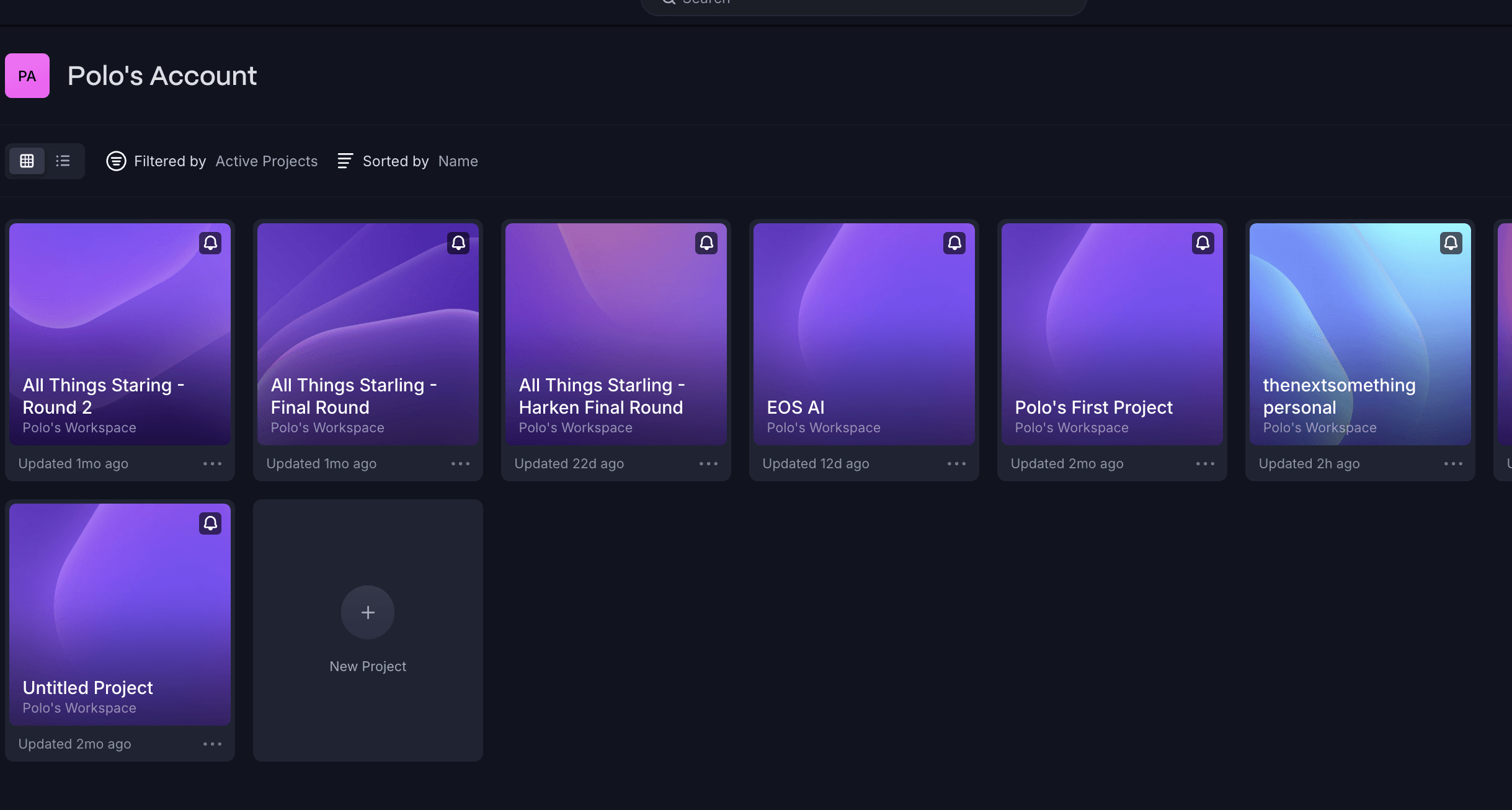Click the filter icon beside Filtered by
This screenshot has width=1512, height=810.
pos(116,161)
